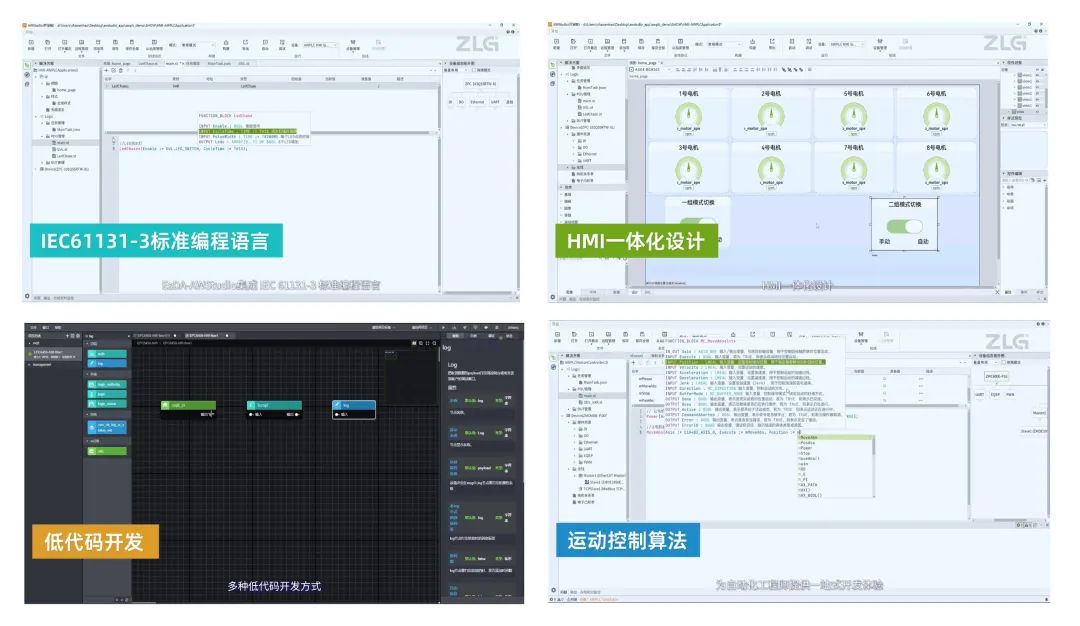This screenshot has width=1080, height=626.
Task: Toggle the 一组模式切换 switch on the HMI page
Action: [x=700, y=224]
